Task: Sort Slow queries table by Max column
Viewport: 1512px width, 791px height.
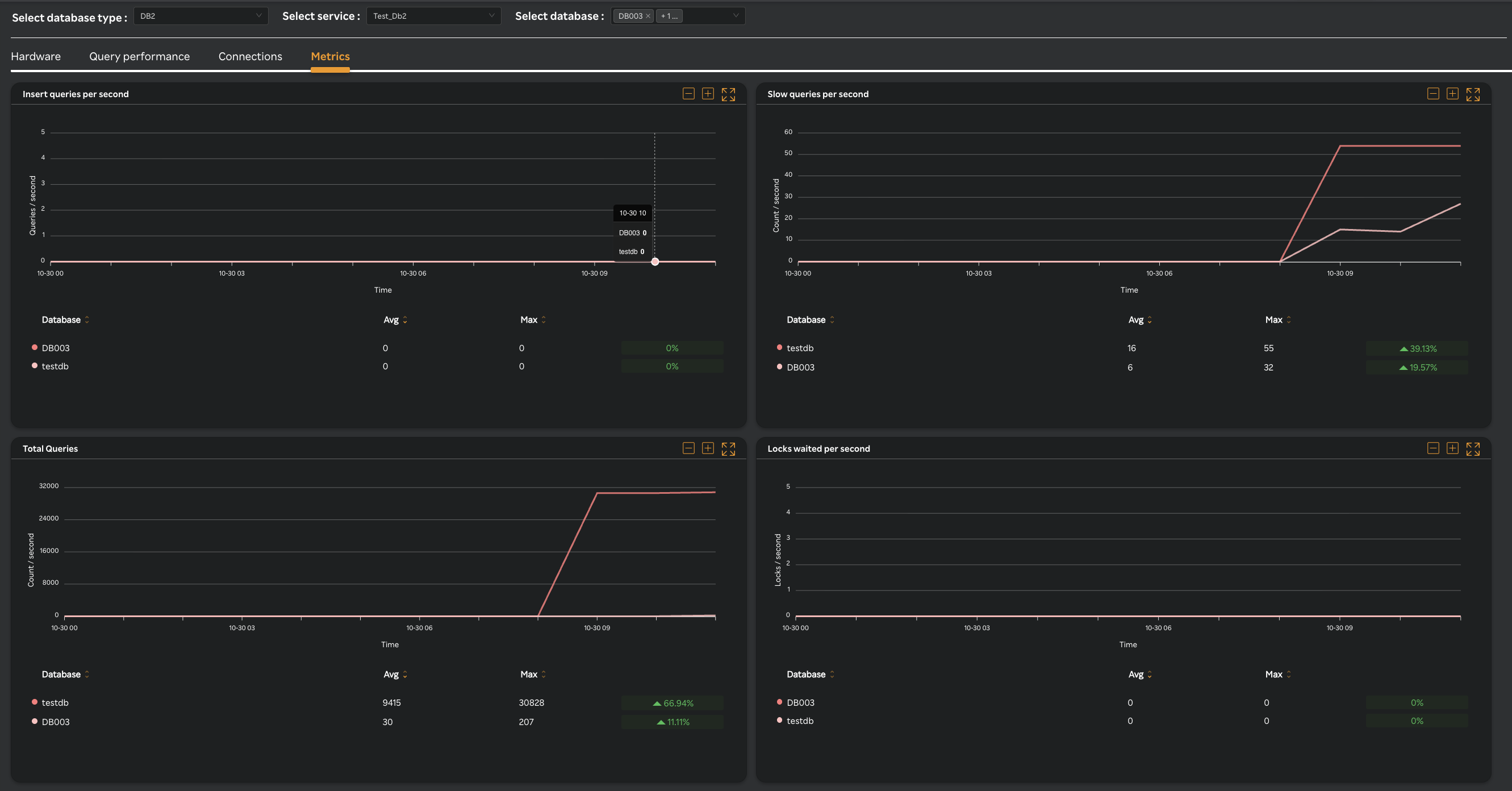Action: (1277, 319)
